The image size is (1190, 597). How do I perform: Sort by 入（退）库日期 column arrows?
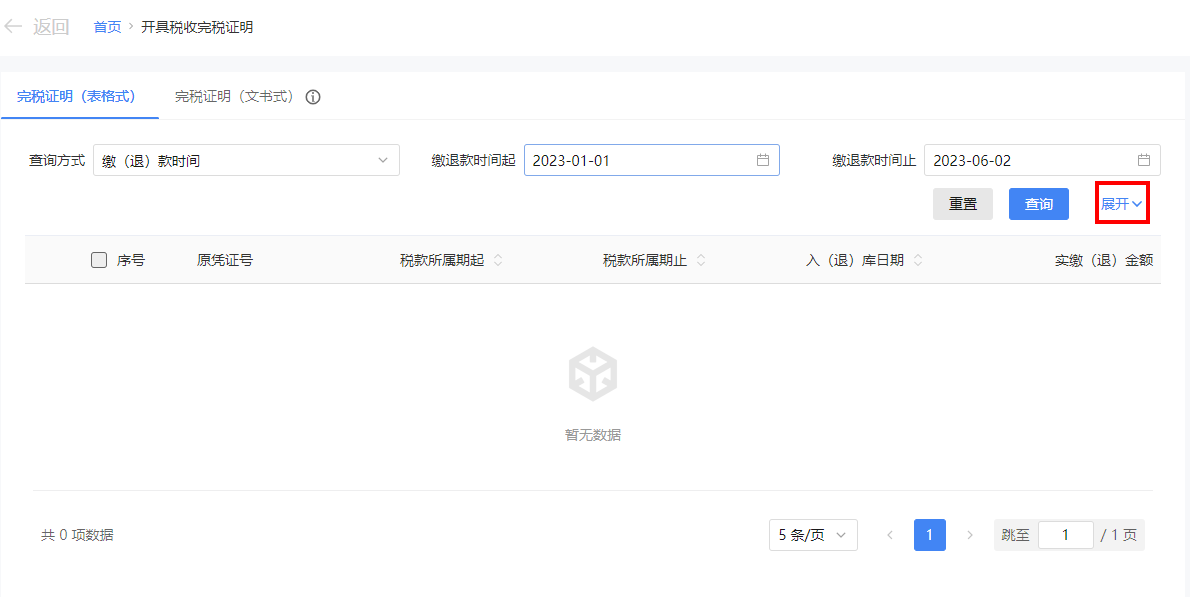pyautogui.click(x=918, y=260)
